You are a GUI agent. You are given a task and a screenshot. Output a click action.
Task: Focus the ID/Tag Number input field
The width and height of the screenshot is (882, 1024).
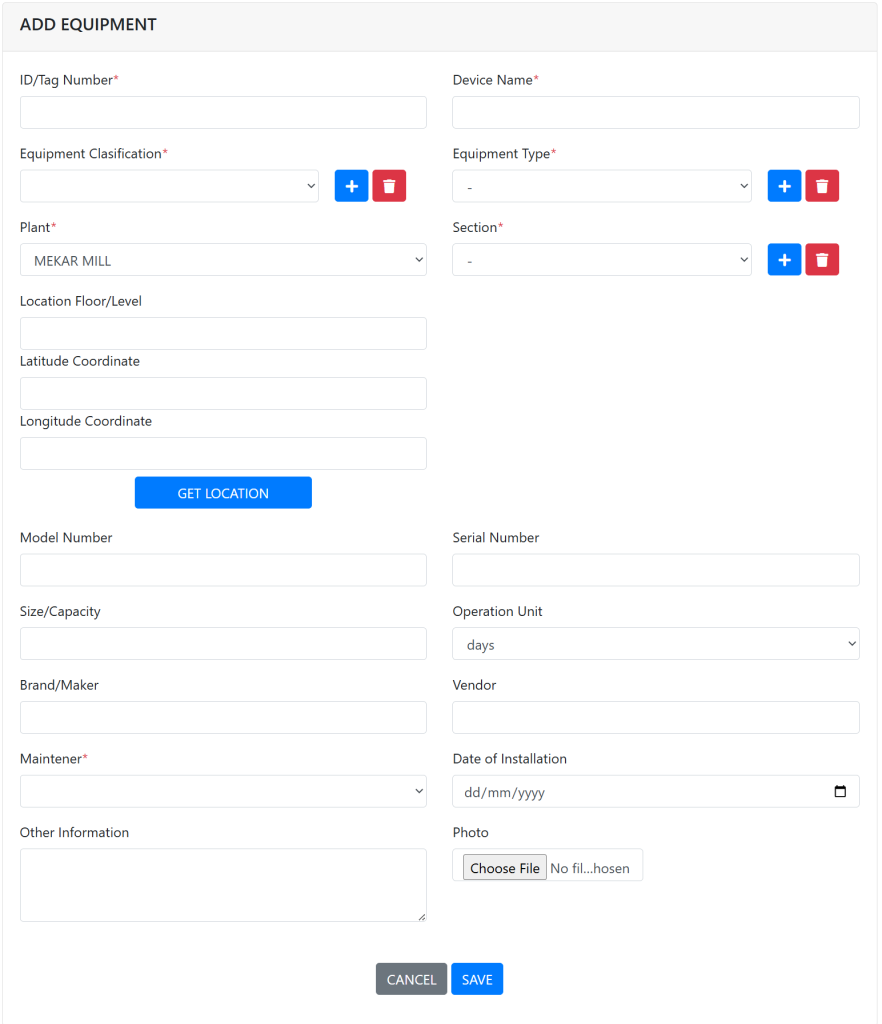(223, 113)
